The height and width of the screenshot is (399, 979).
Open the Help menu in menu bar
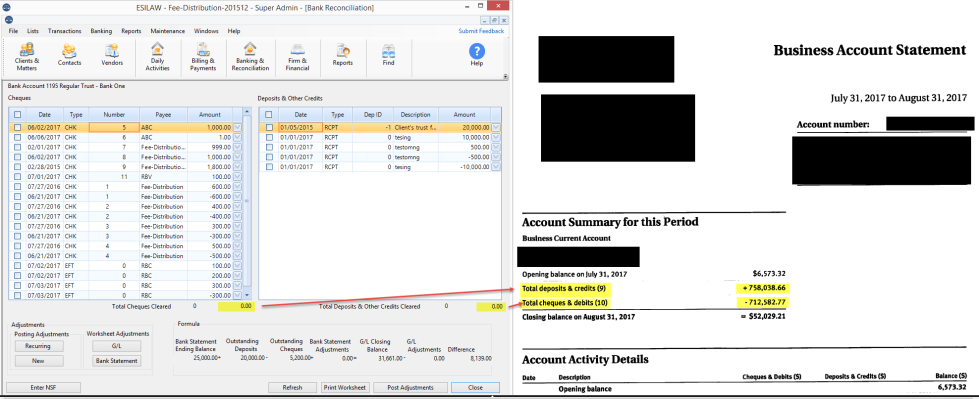234,31
